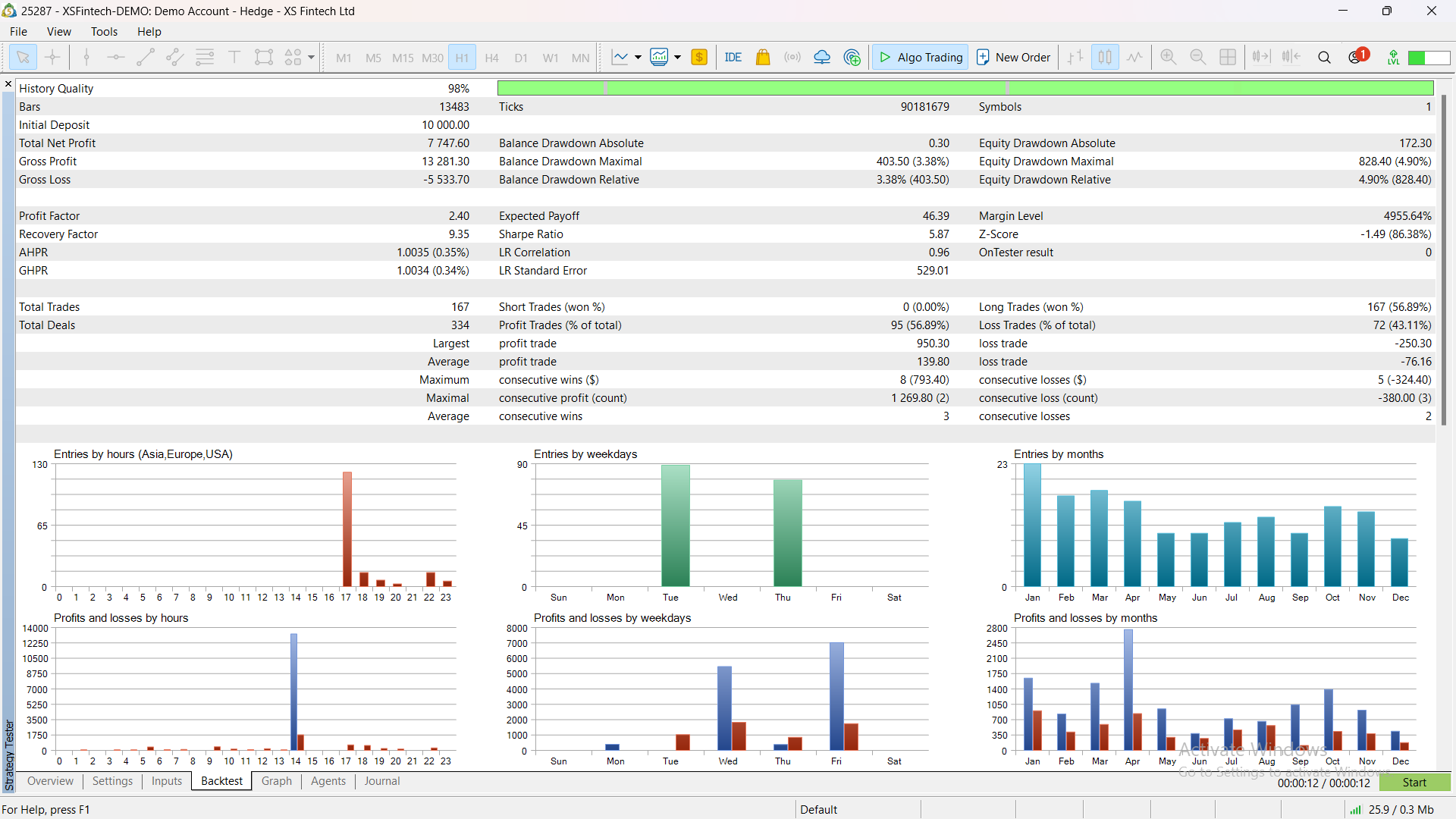The image size is (1456, 819).
Task: Switch to the Agents tab
Action: (x=328, y=781)
